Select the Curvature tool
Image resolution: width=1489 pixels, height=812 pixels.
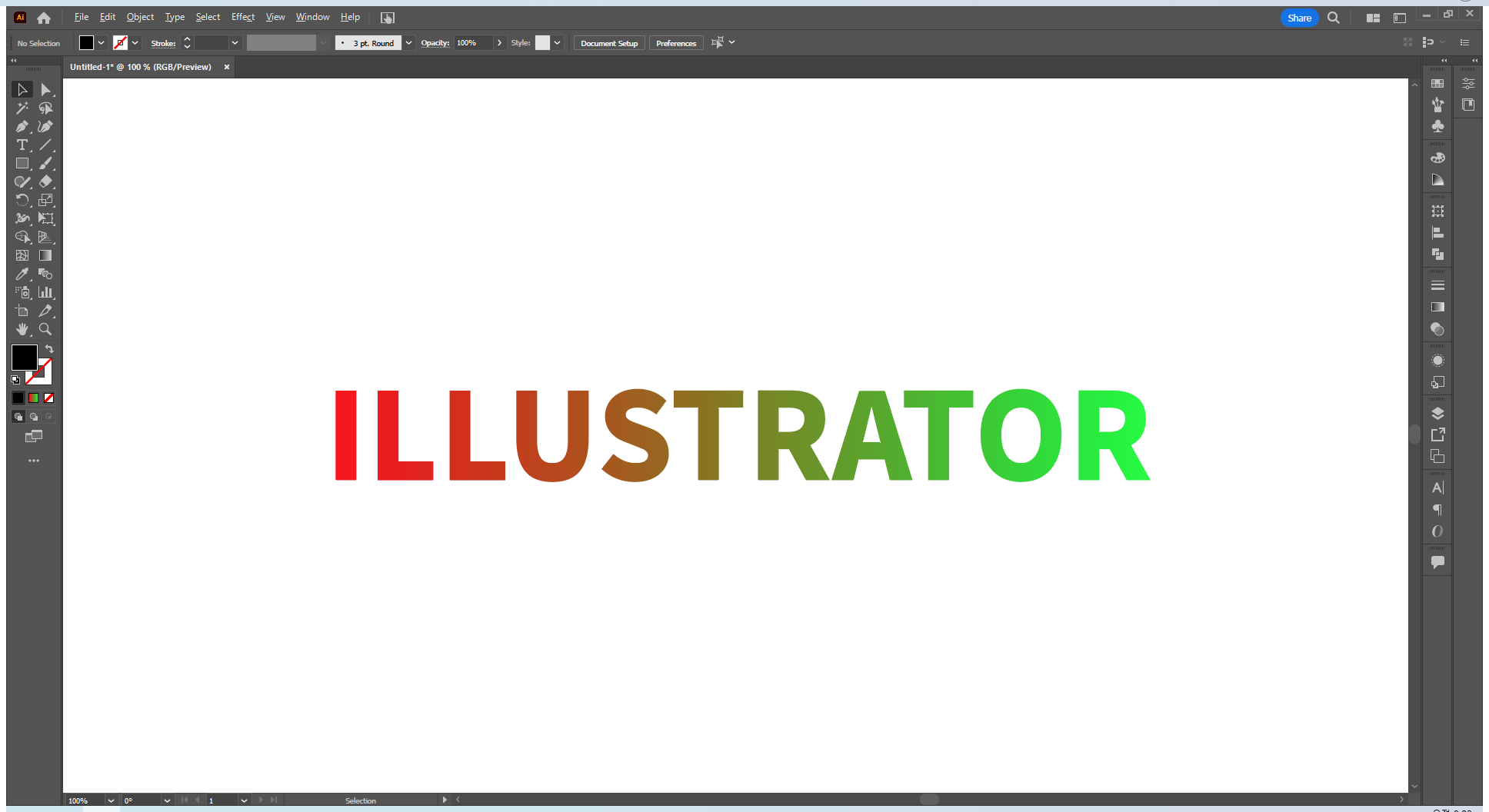[45, 127]
